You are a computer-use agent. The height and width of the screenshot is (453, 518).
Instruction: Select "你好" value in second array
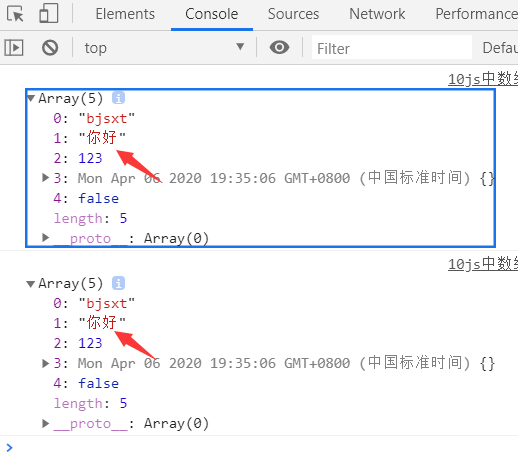(102, 323)
